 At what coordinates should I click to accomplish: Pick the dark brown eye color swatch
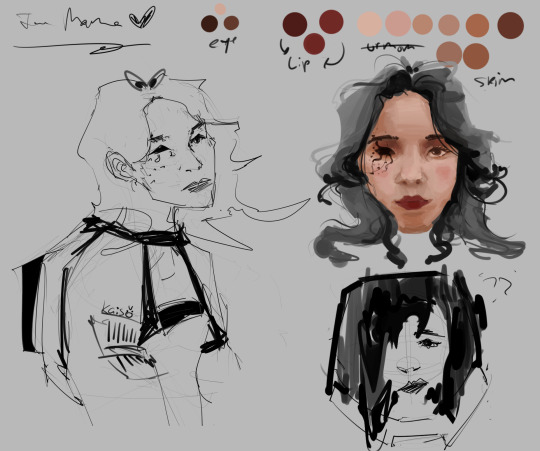click(209, 24)
